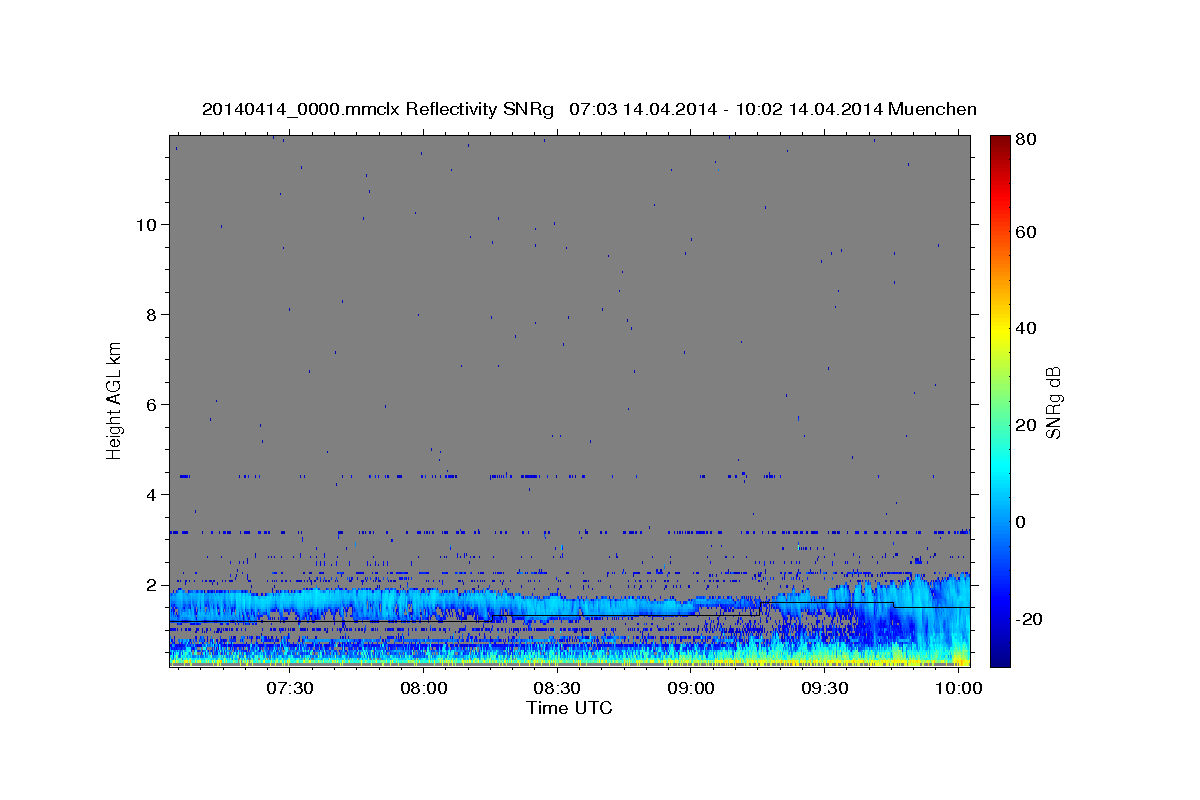This screenshot has width=1200, height=800.
Task: Click the 07:30 time tick label
Action: click(290, 689)
